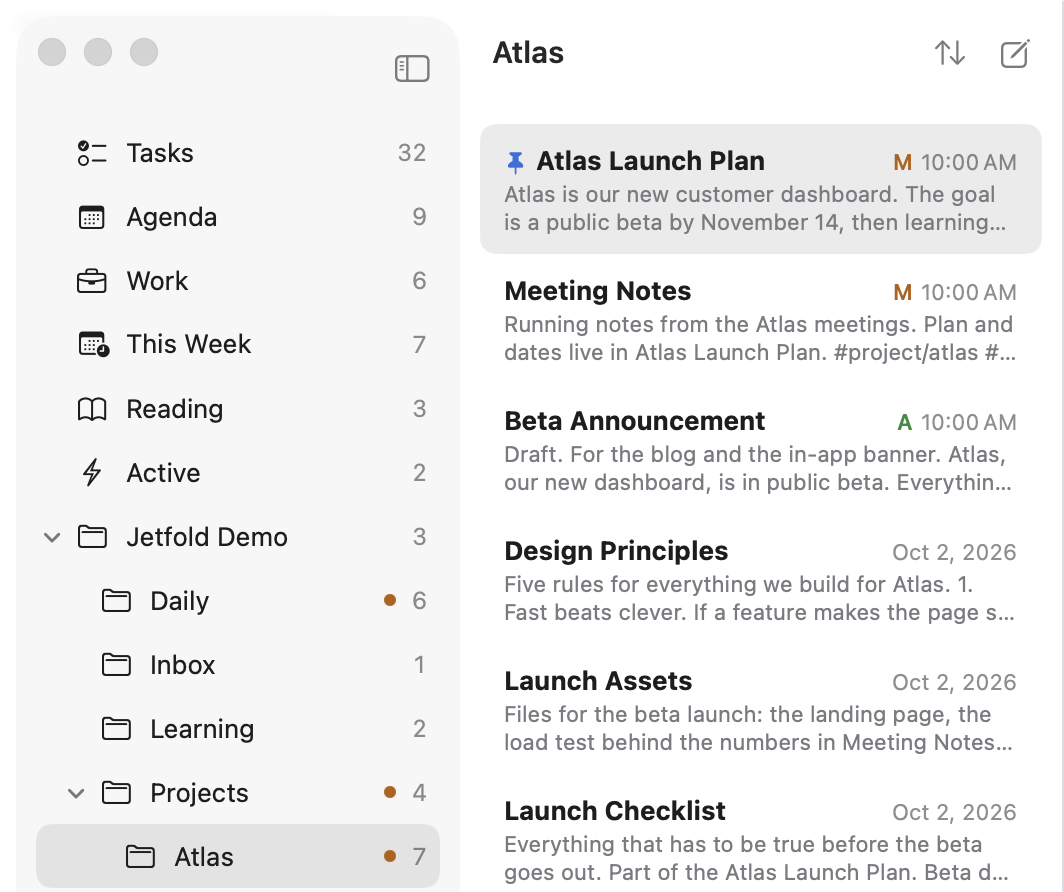
Task: Select the Active list
Action: click(238, 473)
